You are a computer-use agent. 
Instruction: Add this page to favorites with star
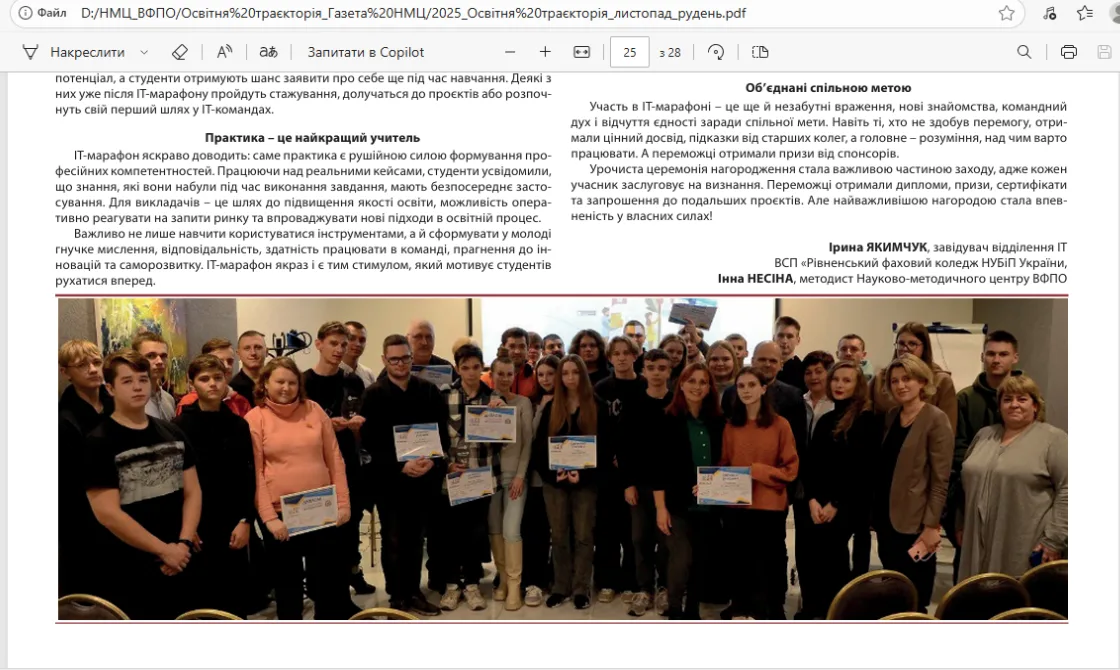(x=1006, y=13)
